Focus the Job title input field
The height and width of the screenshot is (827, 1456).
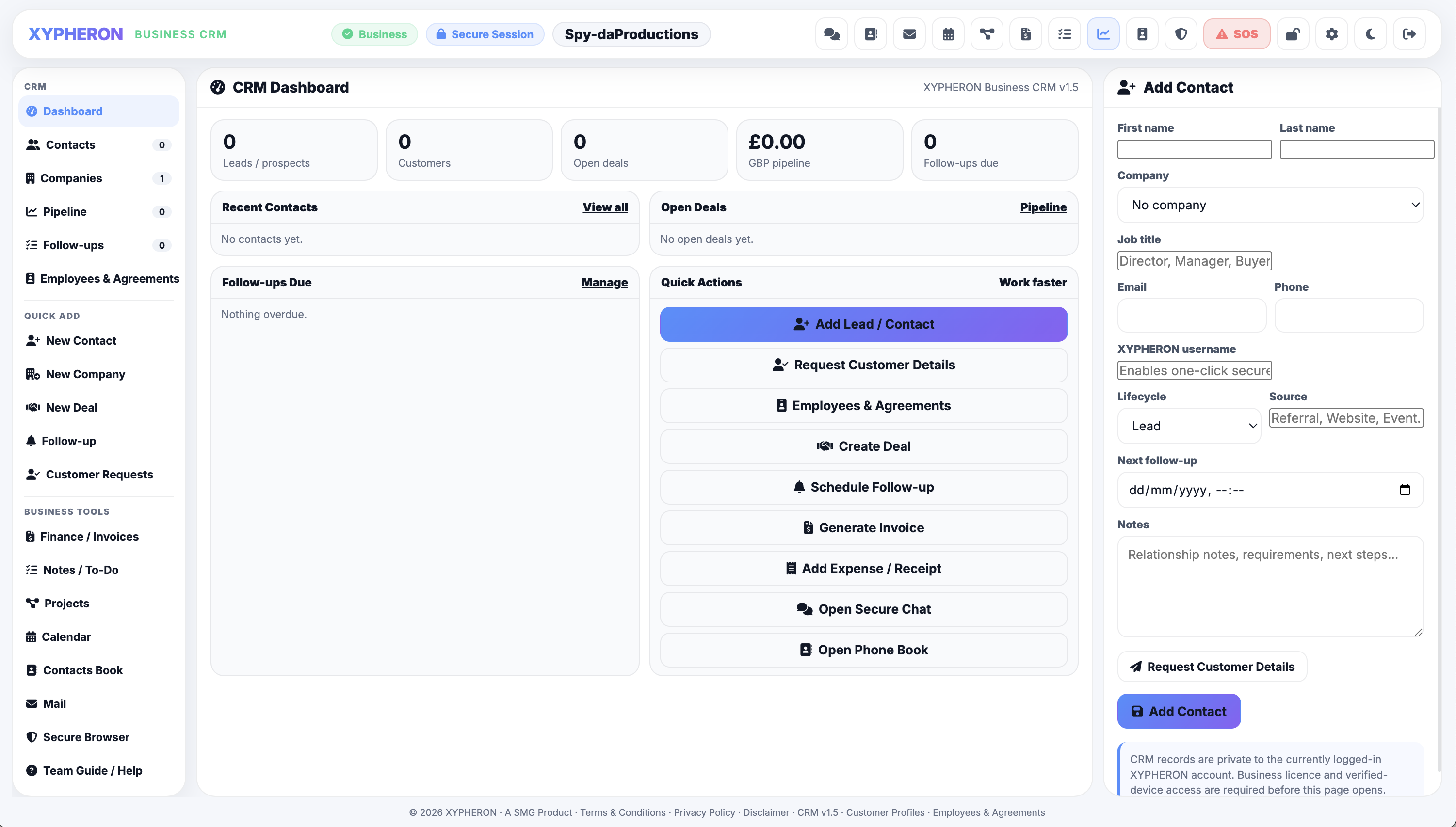(1194, 261)
